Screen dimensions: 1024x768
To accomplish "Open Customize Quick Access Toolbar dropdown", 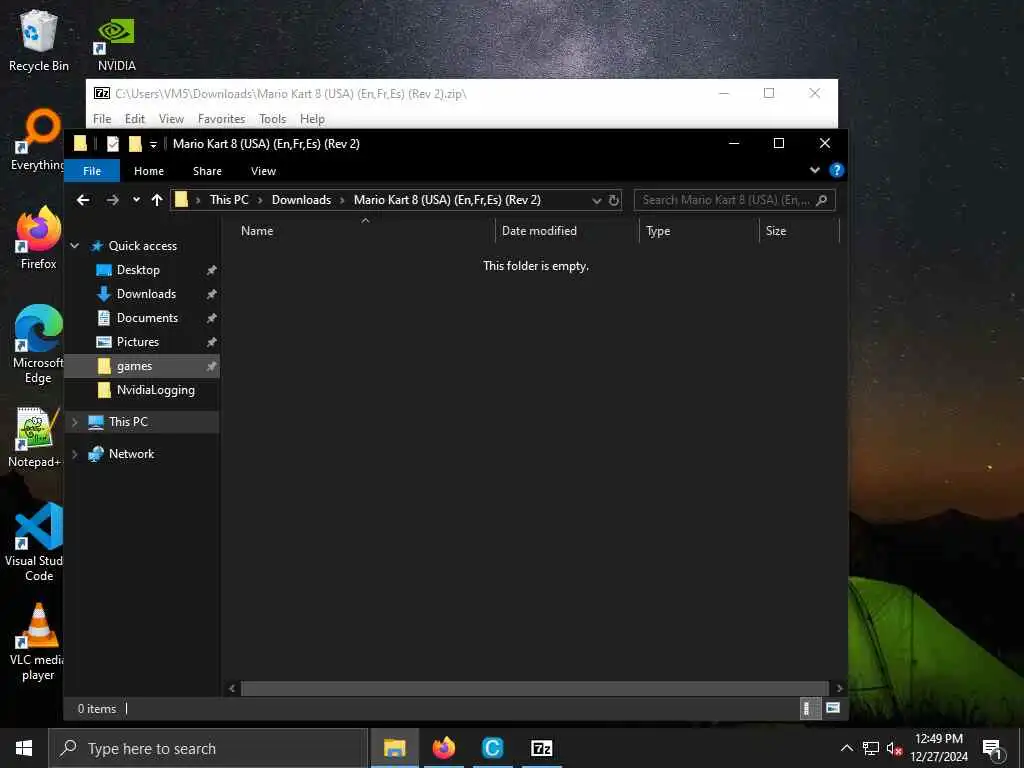I will point(153,144).
